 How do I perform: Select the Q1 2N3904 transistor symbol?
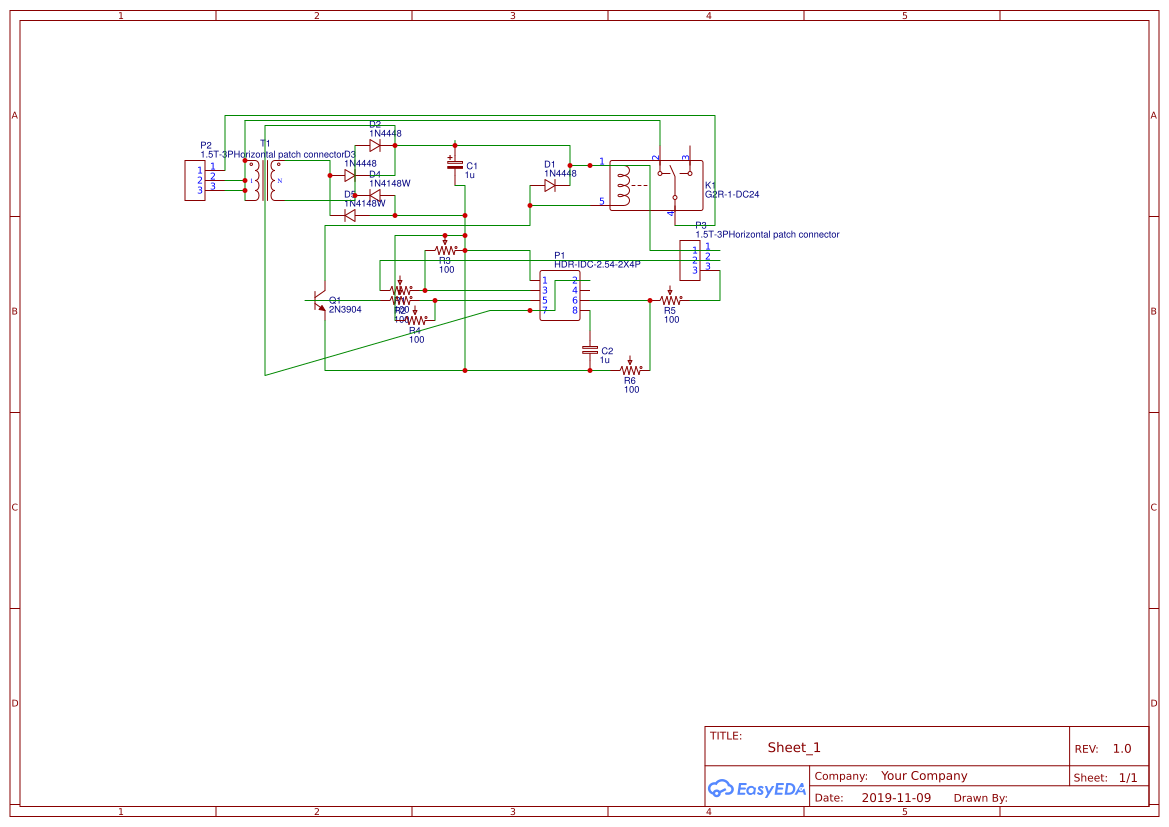[x=319, y=301]
